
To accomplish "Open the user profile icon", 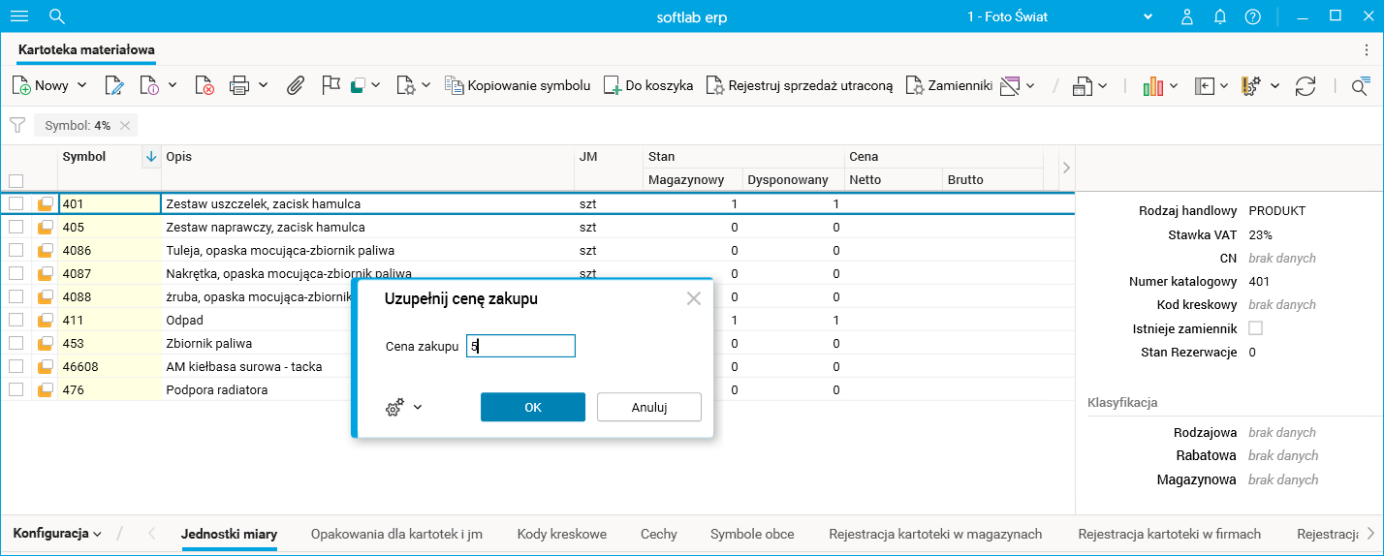I will (x=1187, y=17).
